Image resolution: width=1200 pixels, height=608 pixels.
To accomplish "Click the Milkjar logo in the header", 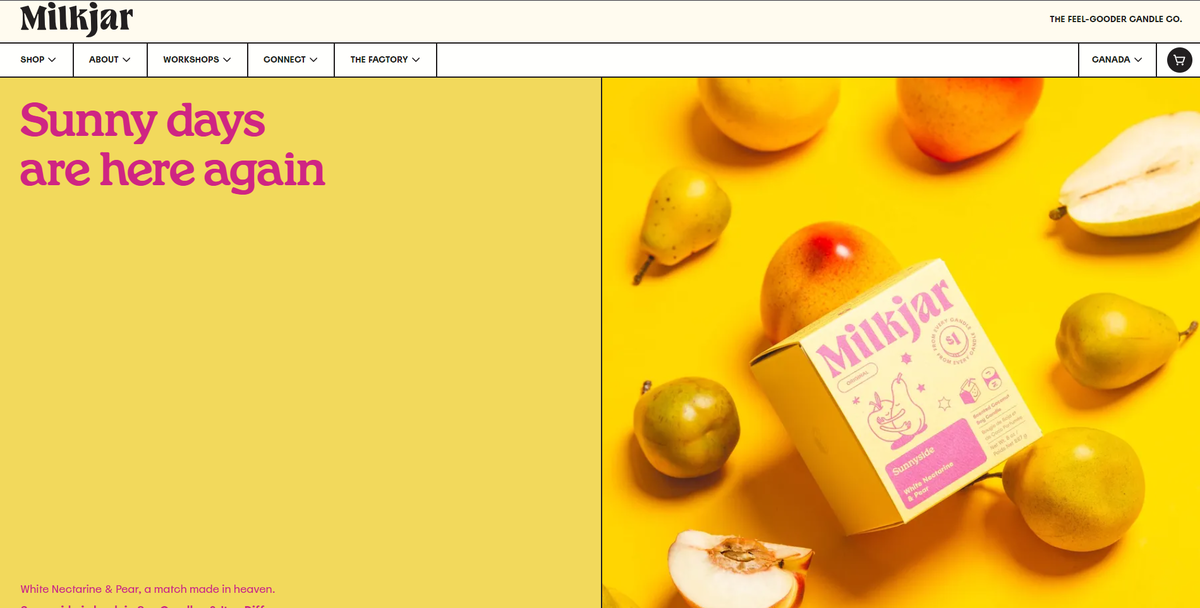I will click(x=76, y=18).
